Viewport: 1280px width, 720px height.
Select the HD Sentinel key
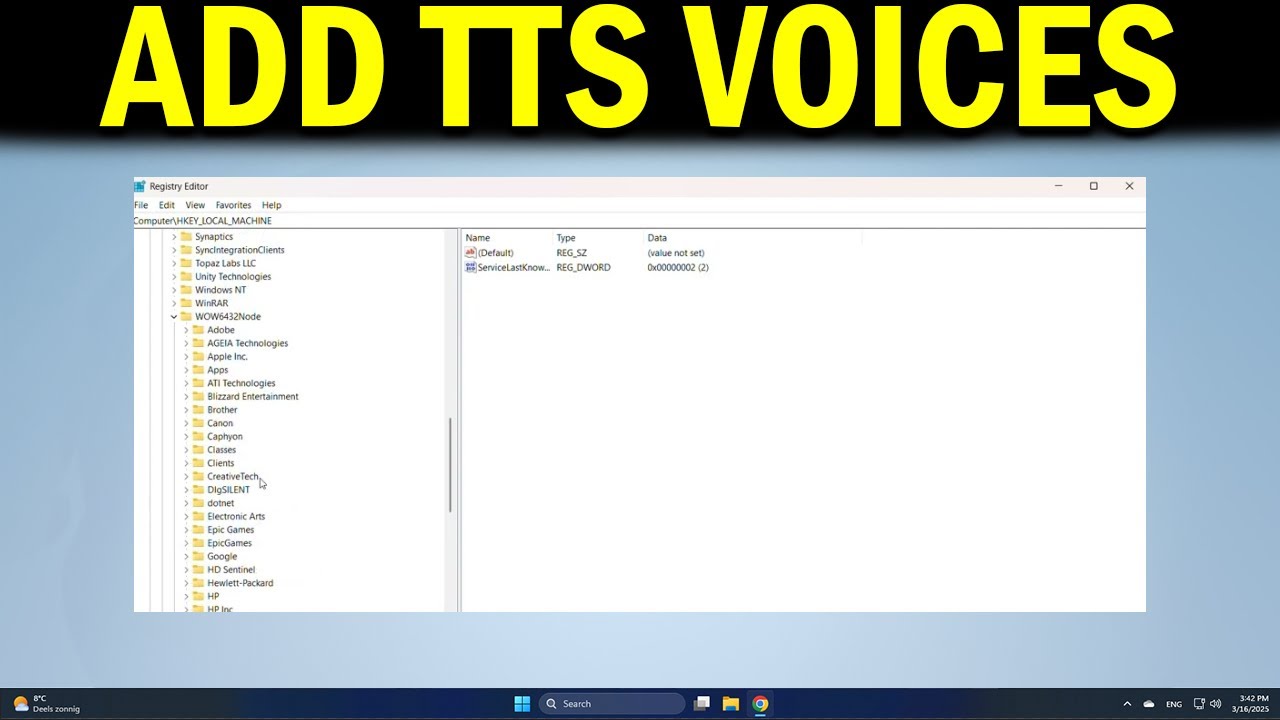click(231, 570)
